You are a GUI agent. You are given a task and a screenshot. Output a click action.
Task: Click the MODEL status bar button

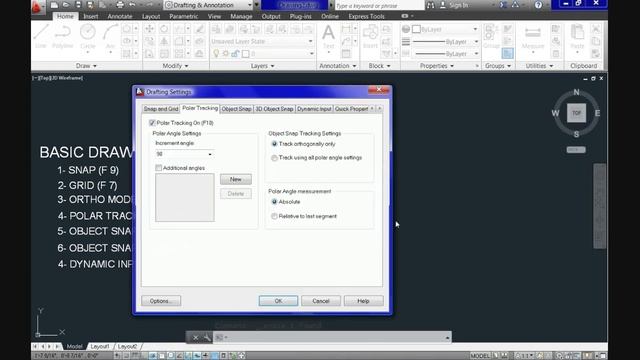(480, 356)
